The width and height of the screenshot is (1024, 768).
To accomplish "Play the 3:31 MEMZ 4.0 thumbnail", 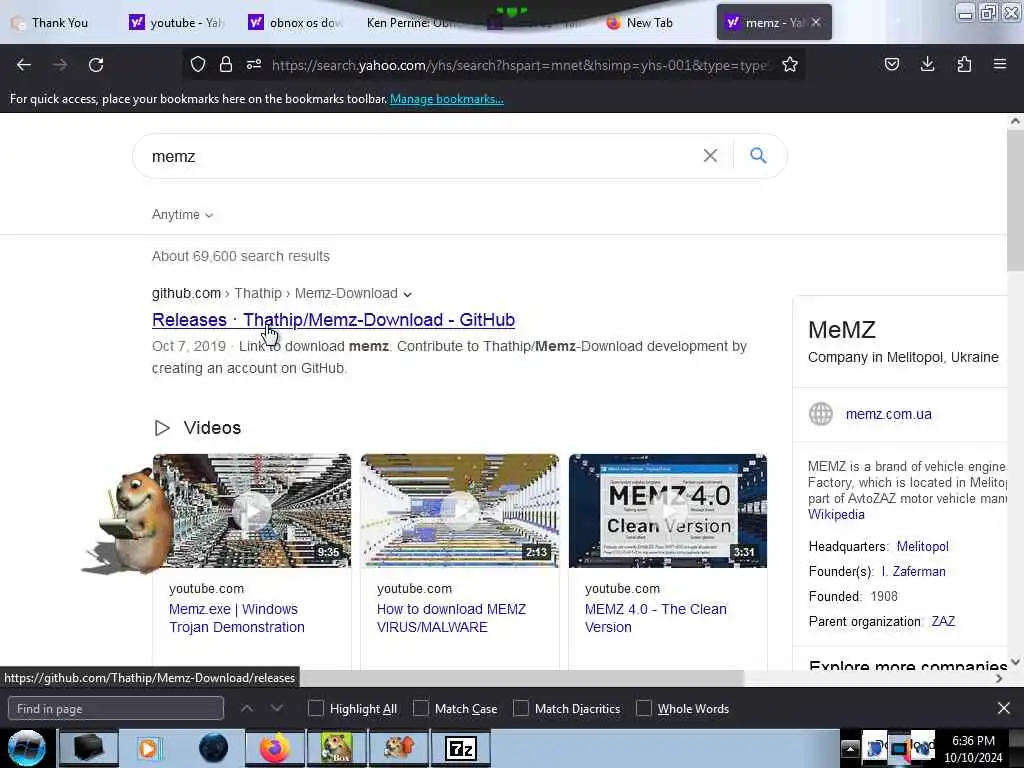I will point(667,511).
